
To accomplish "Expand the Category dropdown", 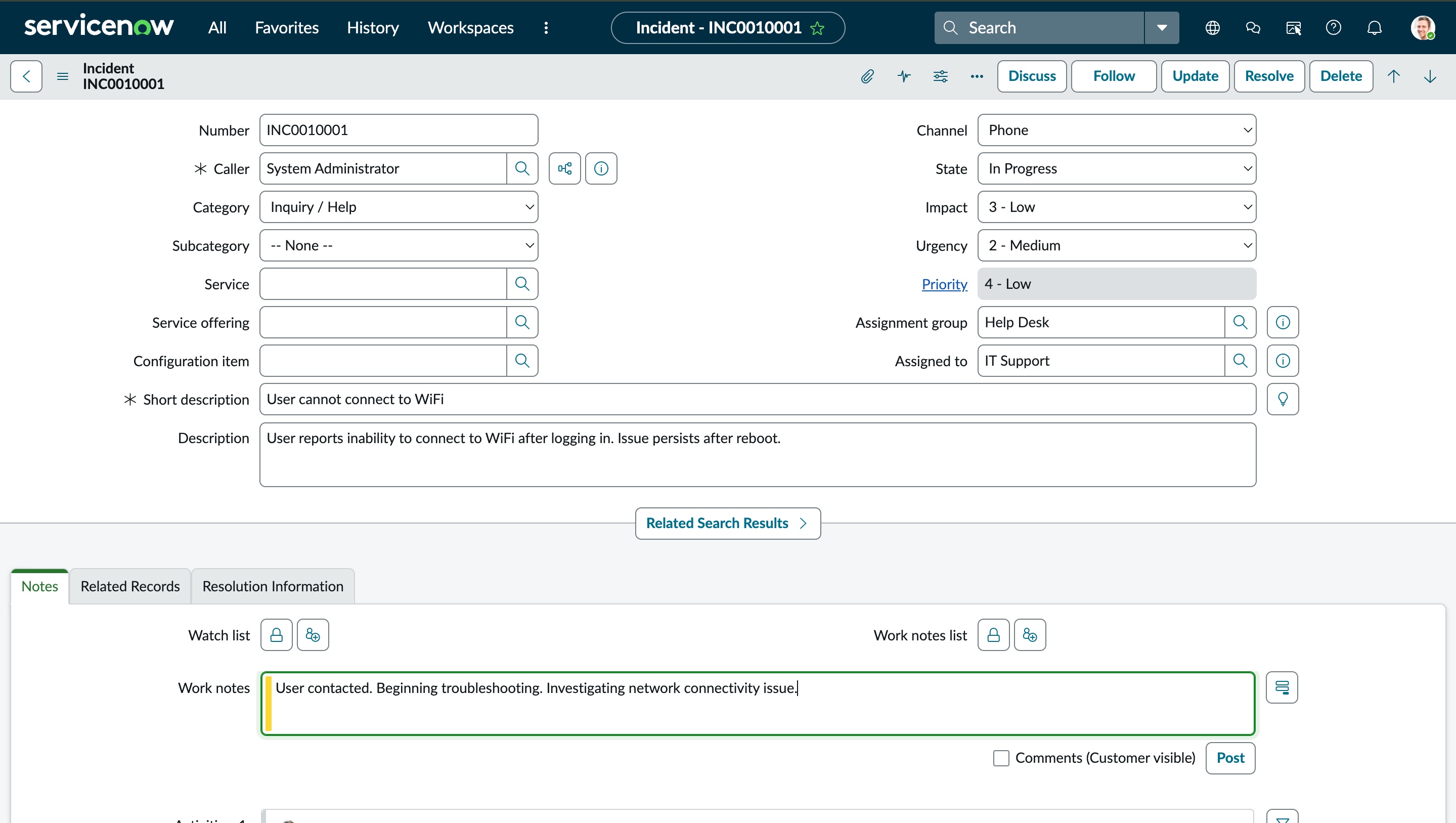I will point(399,207).
